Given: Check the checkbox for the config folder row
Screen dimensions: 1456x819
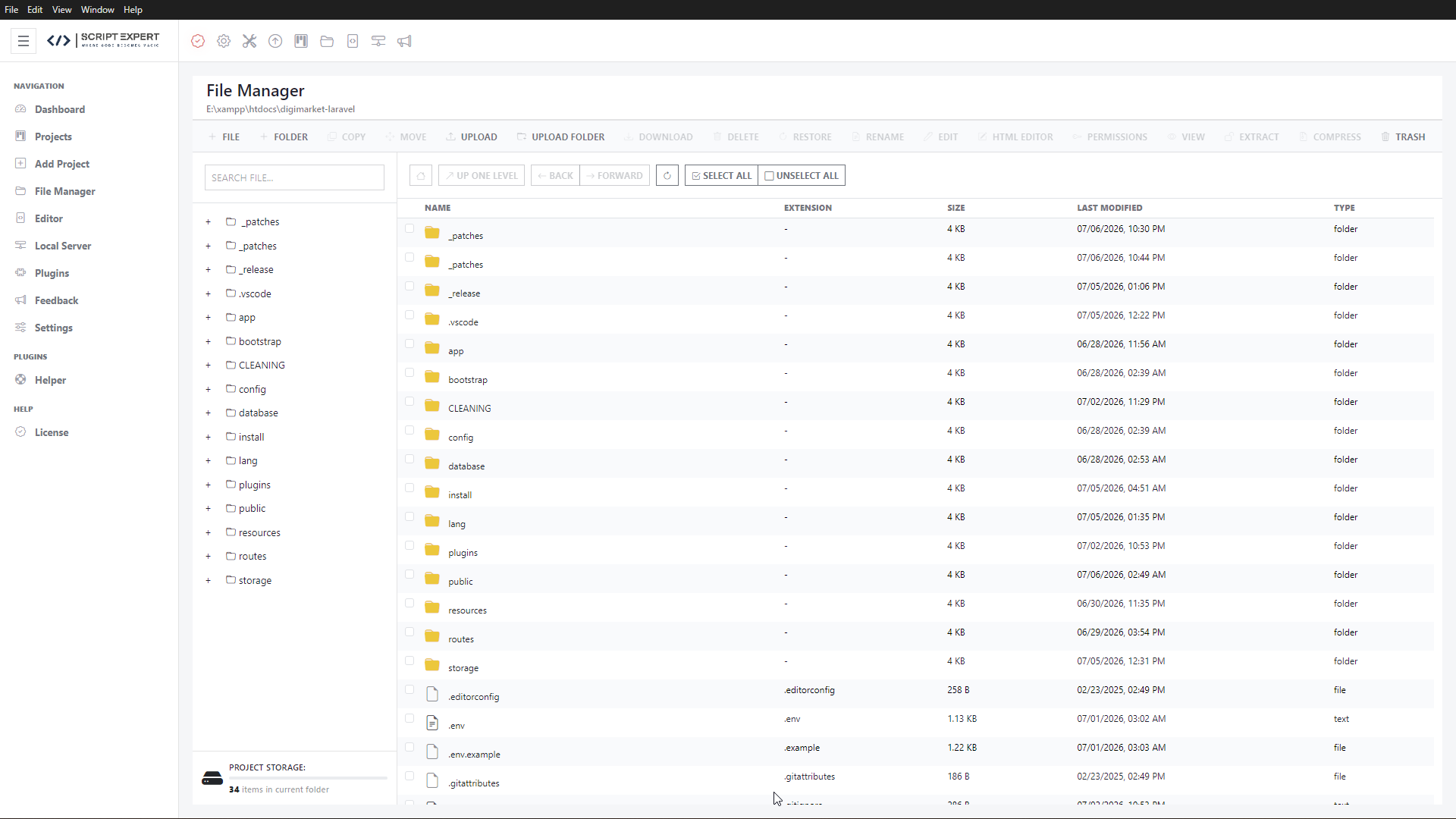Looking at the screenshot, I should (x=409, y=430).
